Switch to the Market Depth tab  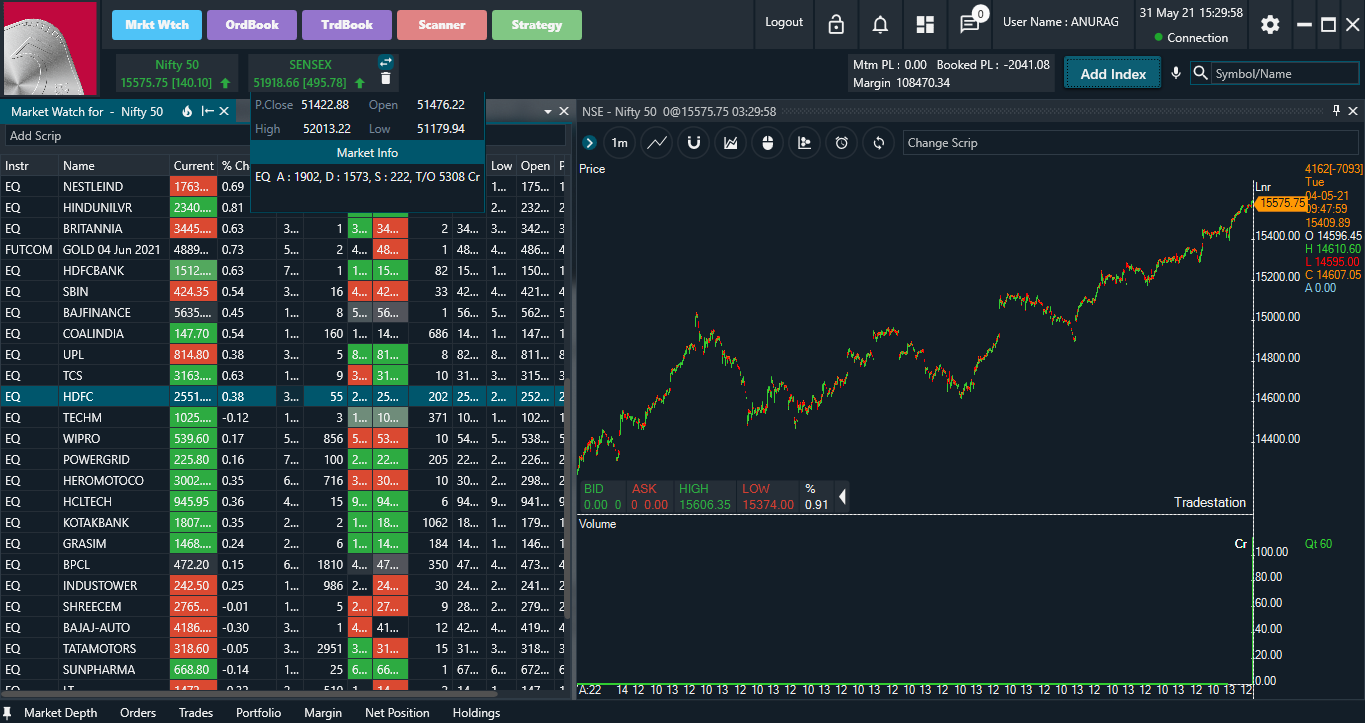coord(61,713)
